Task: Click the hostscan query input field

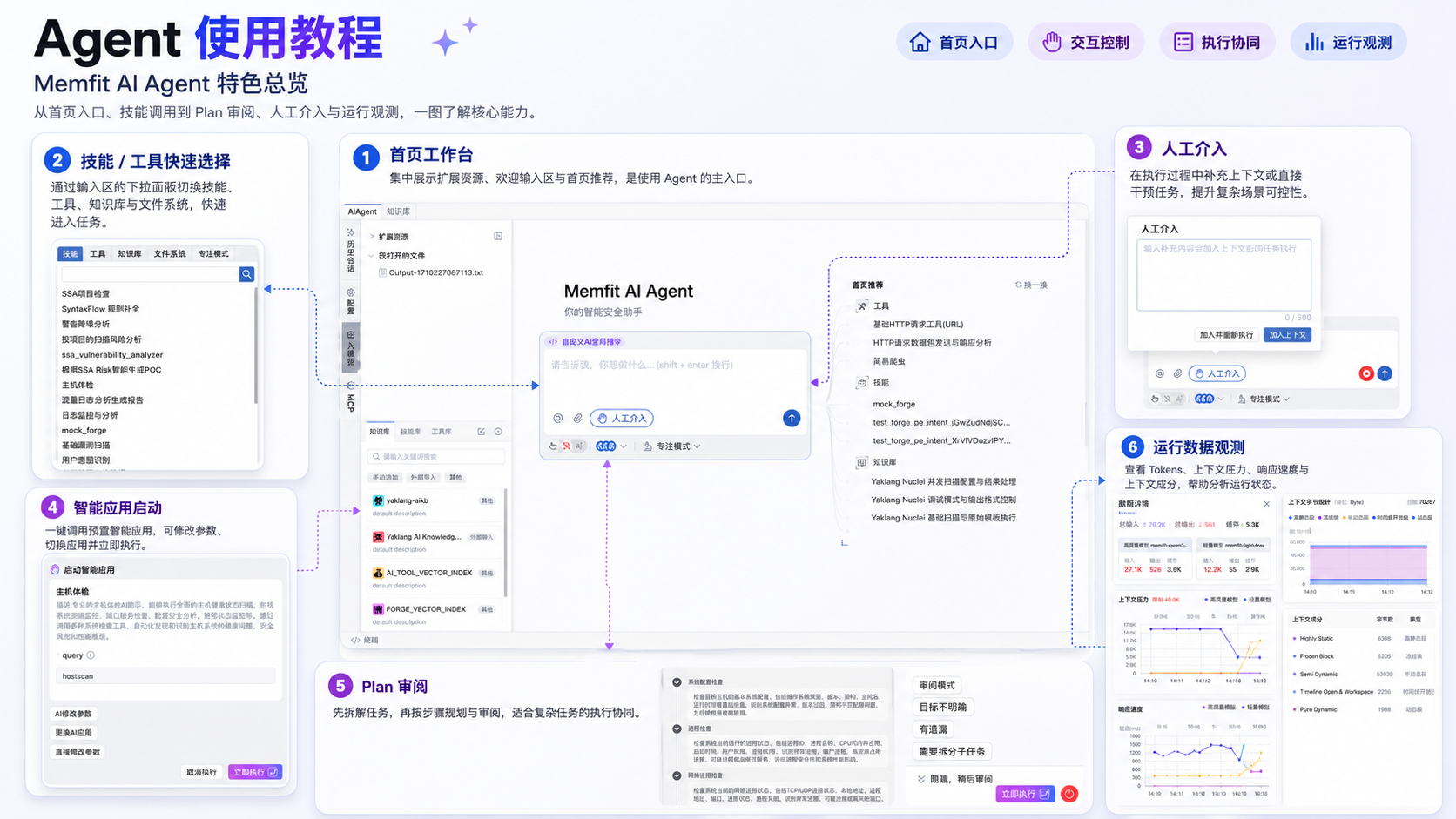Action: (x=165, y=675)
